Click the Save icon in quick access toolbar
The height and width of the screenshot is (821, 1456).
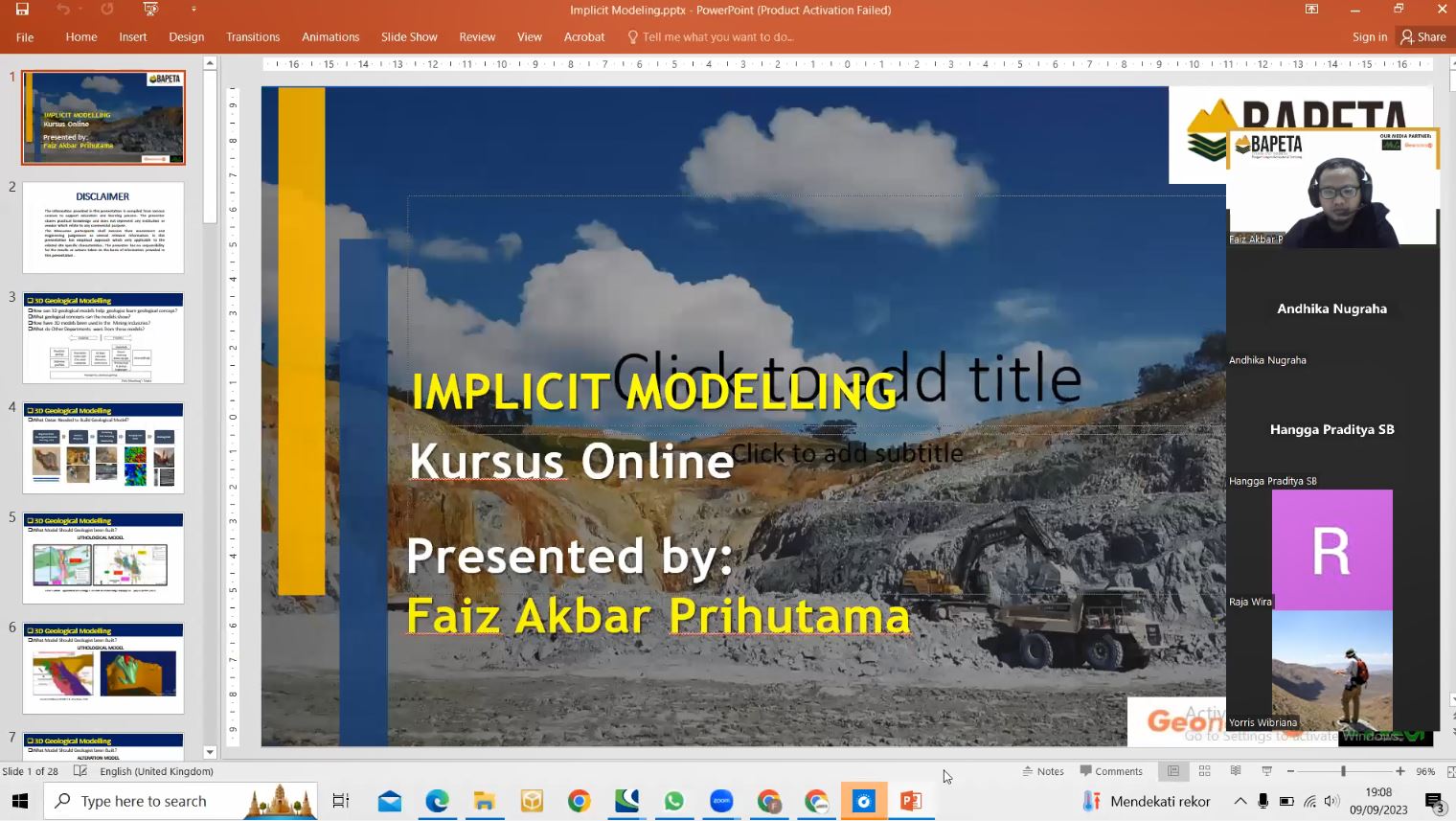[x=22, y=10]
